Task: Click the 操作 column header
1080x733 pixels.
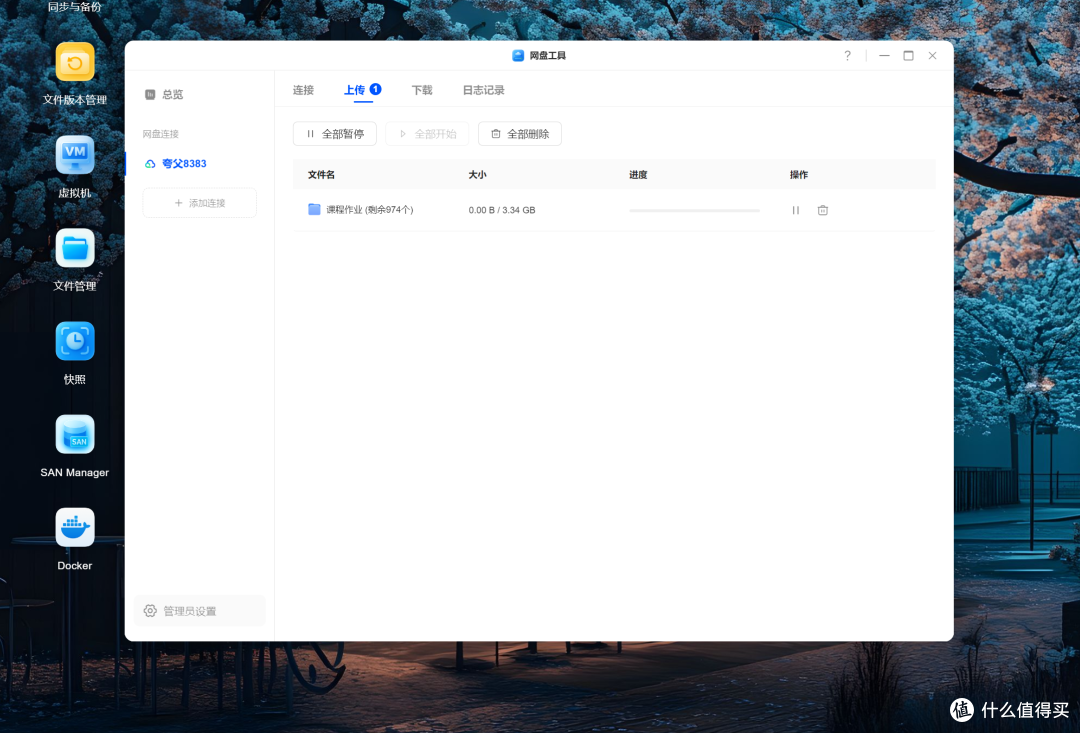Action: 799,175
